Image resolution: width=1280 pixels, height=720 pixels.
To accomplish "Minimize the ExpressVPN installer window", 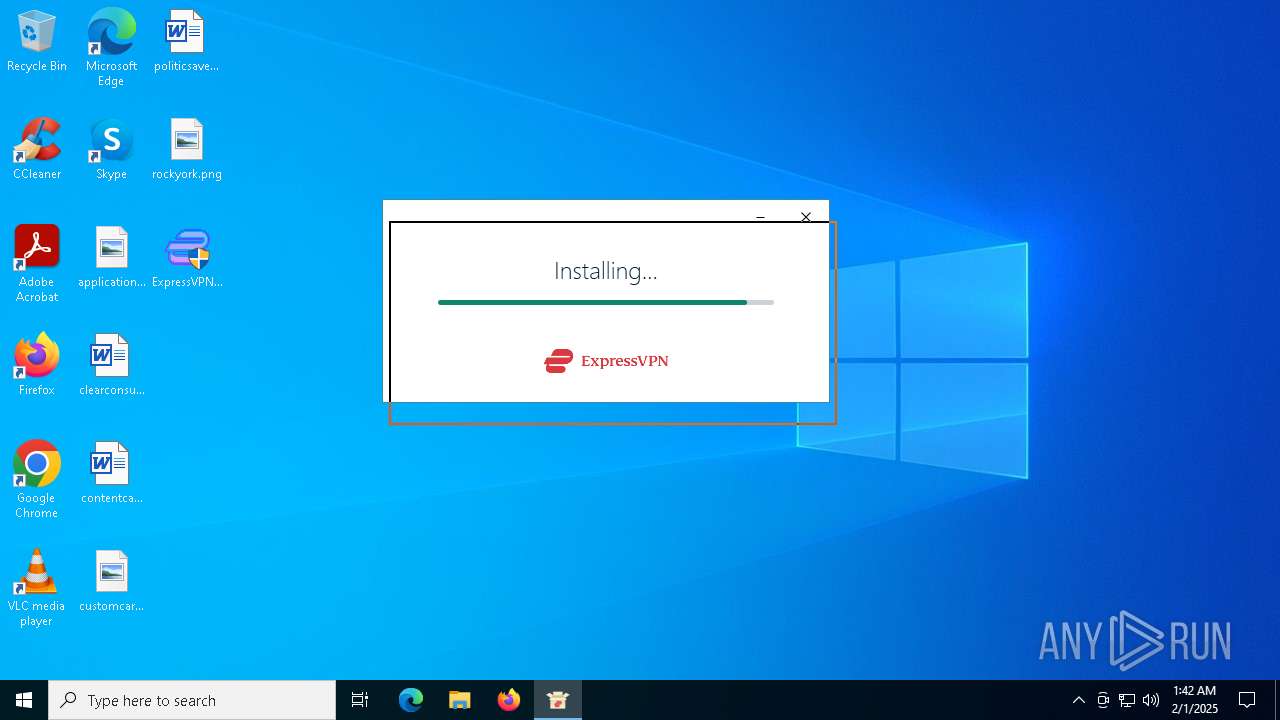I will (760, 215).
